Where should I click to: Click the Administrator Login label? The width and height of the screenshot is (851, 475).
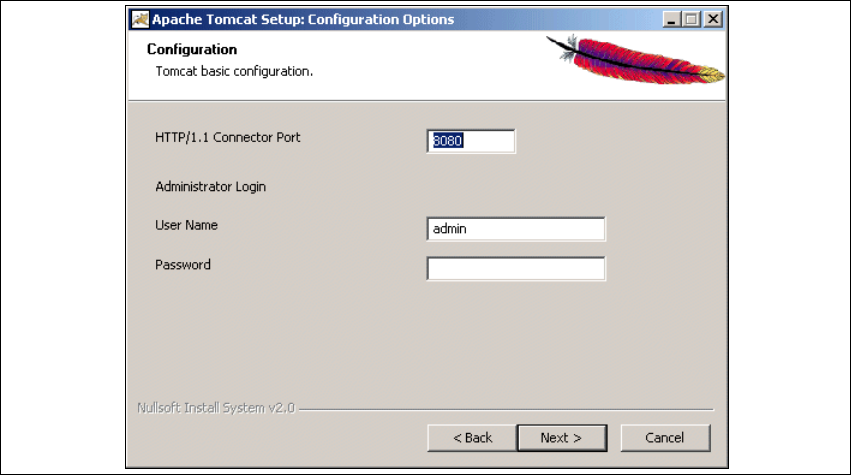211,186
